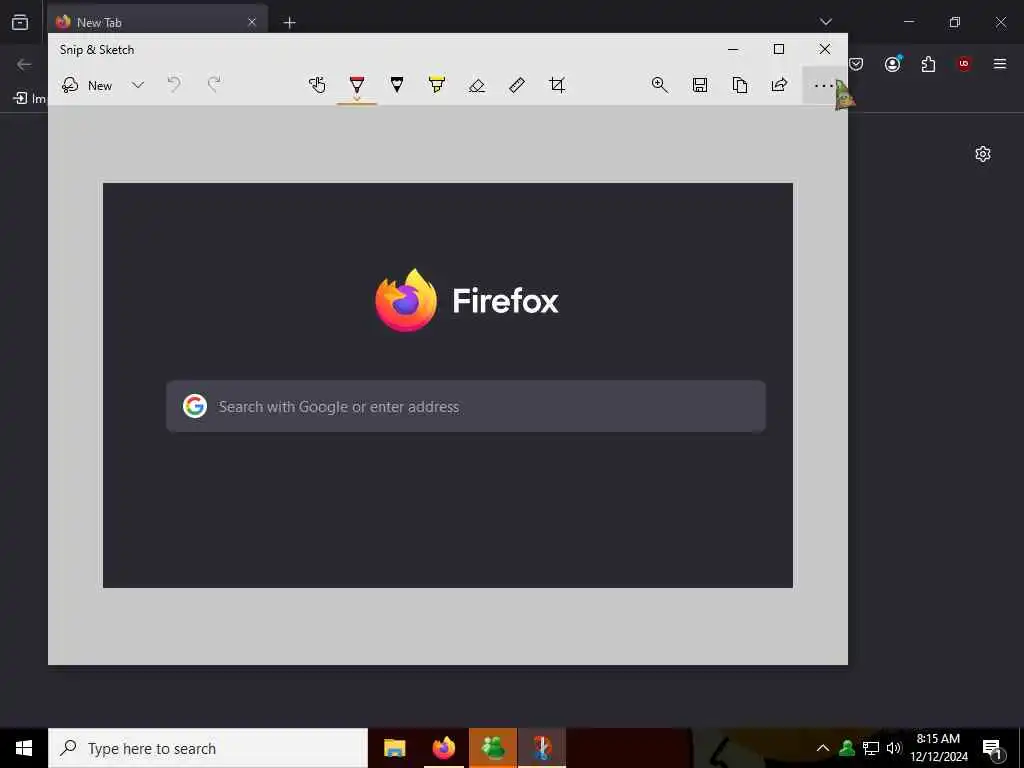Image resolution: width=1024 pixels, height=768 pixels.
Task: Open Pocket save icon in Firefox toolbar
Action: [x=856, y=64]
